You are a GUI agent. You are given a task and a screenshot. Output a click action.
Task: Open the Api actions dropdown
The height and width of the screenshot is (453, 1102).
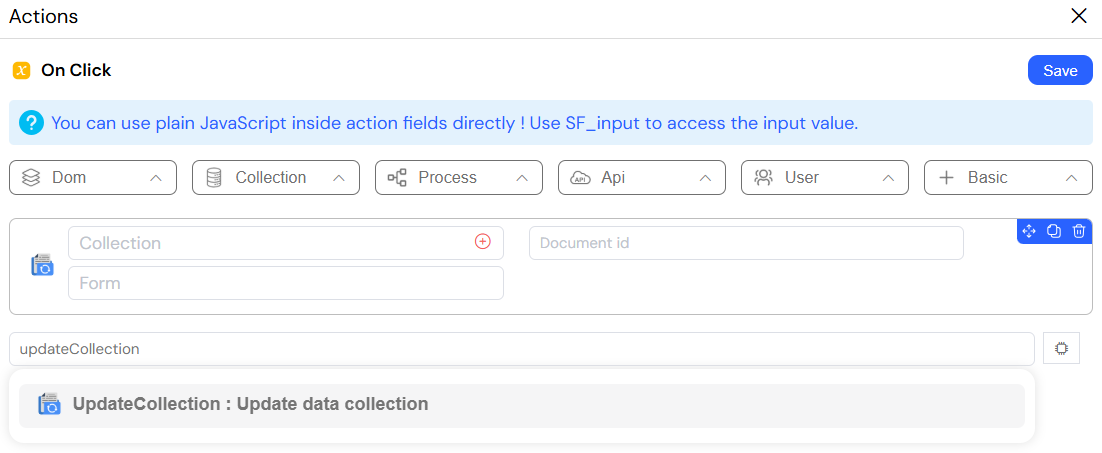(x=642, y=178)
